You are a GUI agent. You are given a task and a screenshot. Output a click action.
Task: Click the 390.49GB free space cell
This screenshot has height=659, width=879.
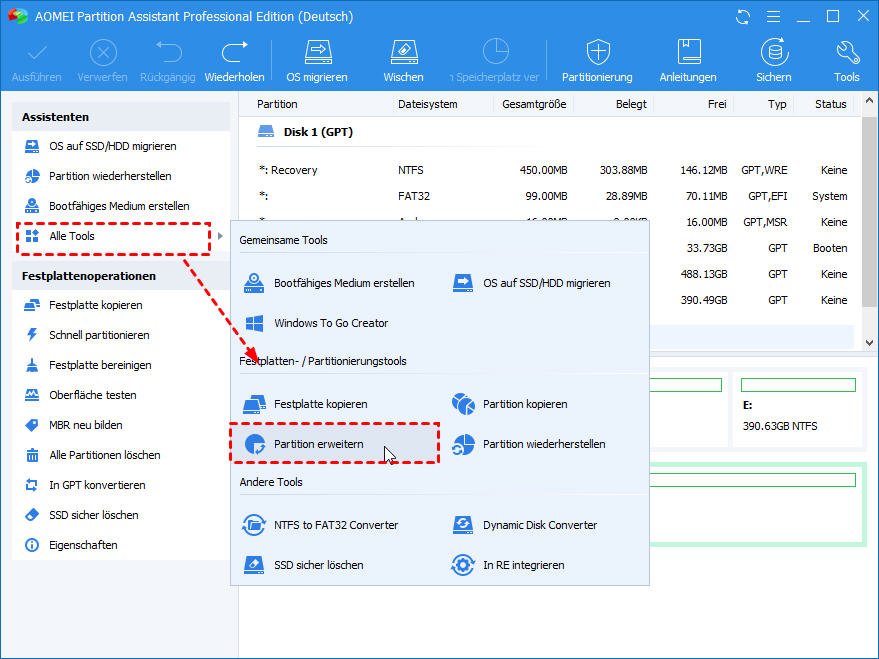click(704, 300)
